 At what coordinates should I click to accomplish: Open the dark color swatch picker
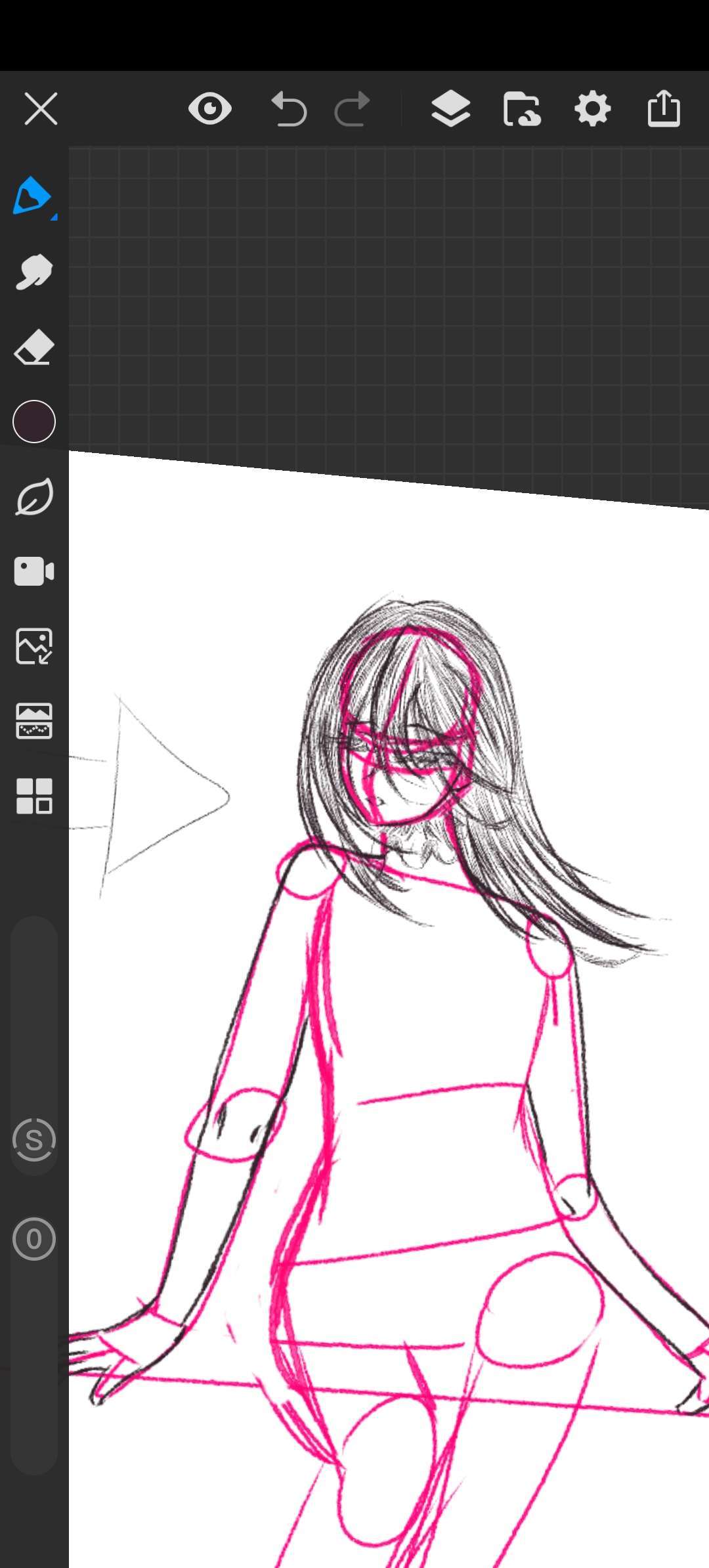pyautogui.click(x=34, y=422)
